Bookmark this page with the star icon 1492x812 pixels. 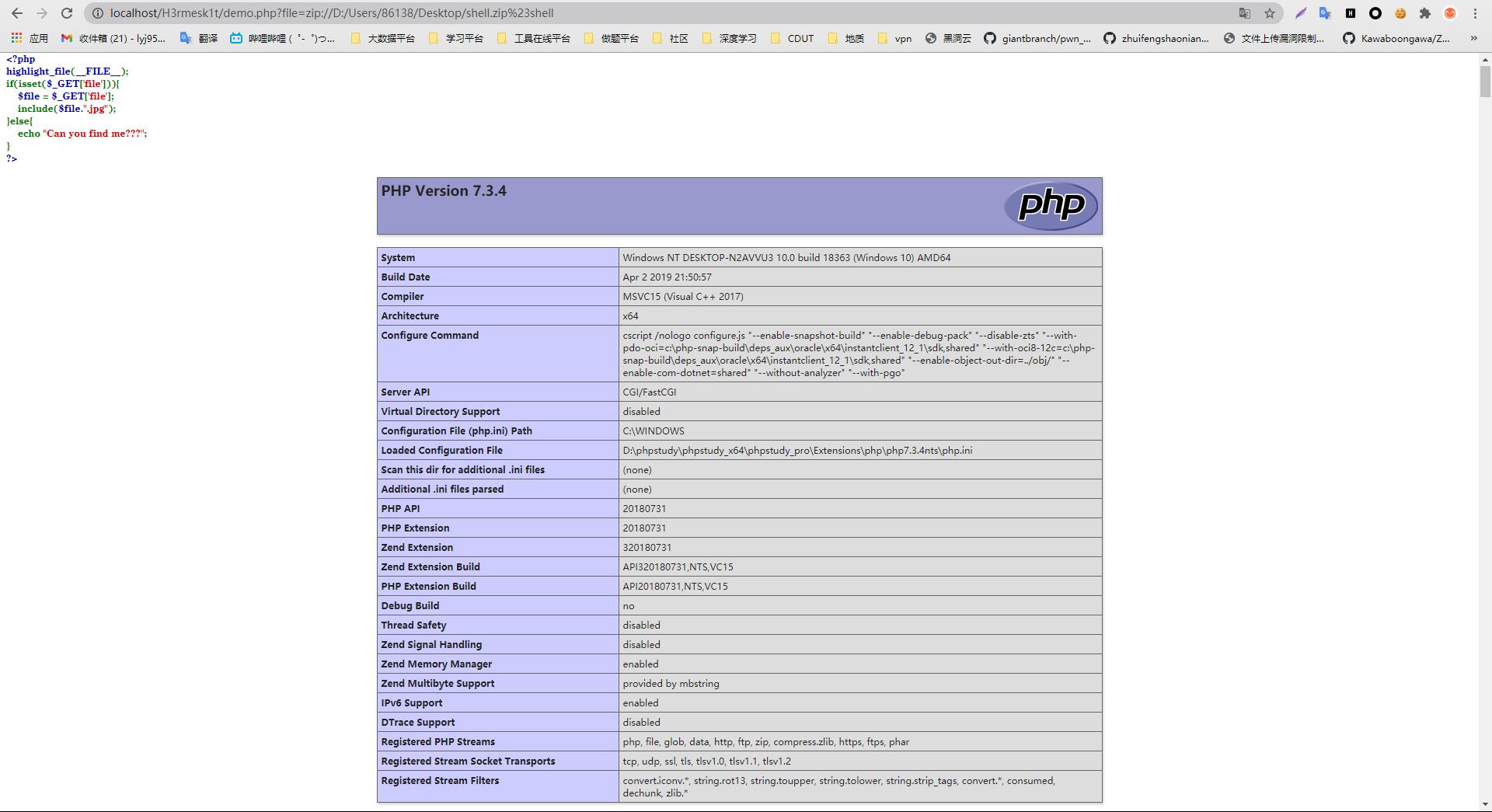[1270, 13]
